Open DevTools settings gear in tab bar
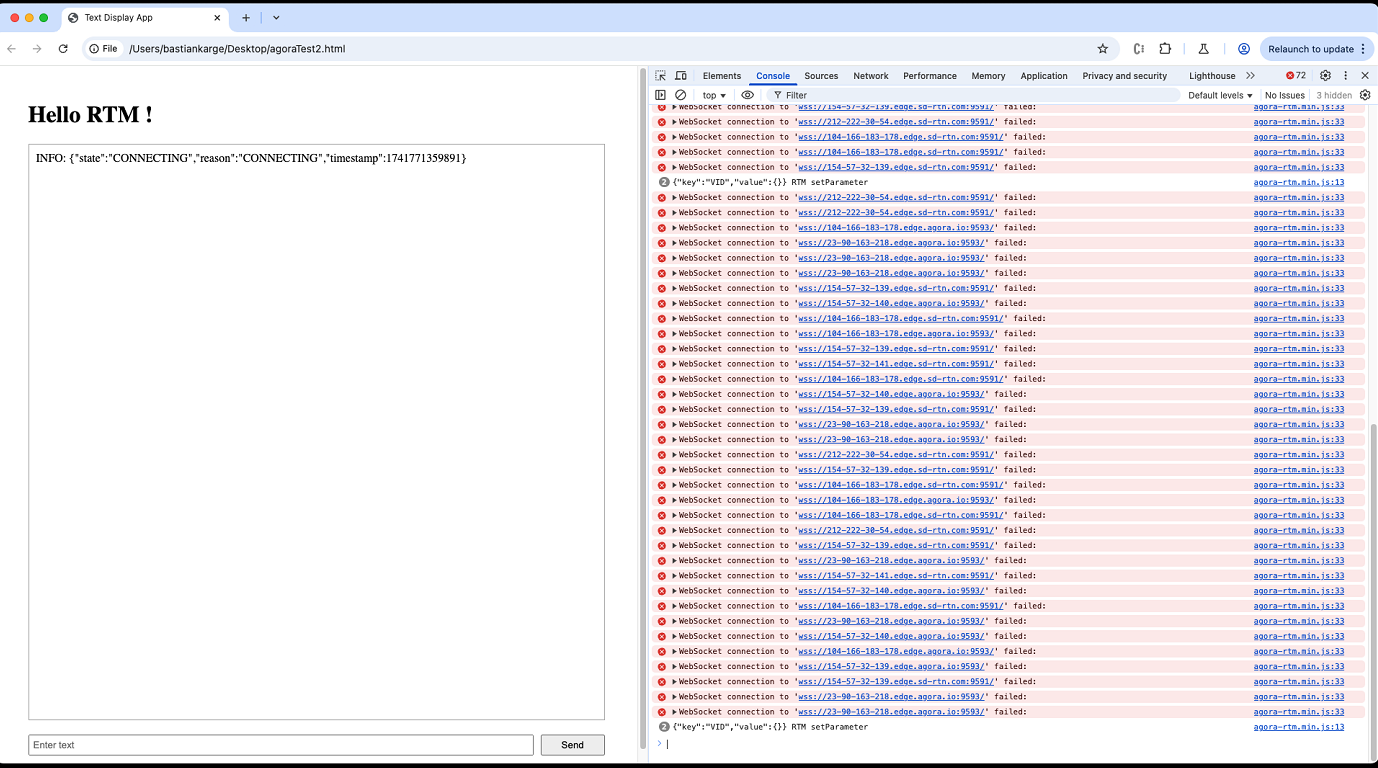Screen dimensions: 1378x768 [1325, 76]
